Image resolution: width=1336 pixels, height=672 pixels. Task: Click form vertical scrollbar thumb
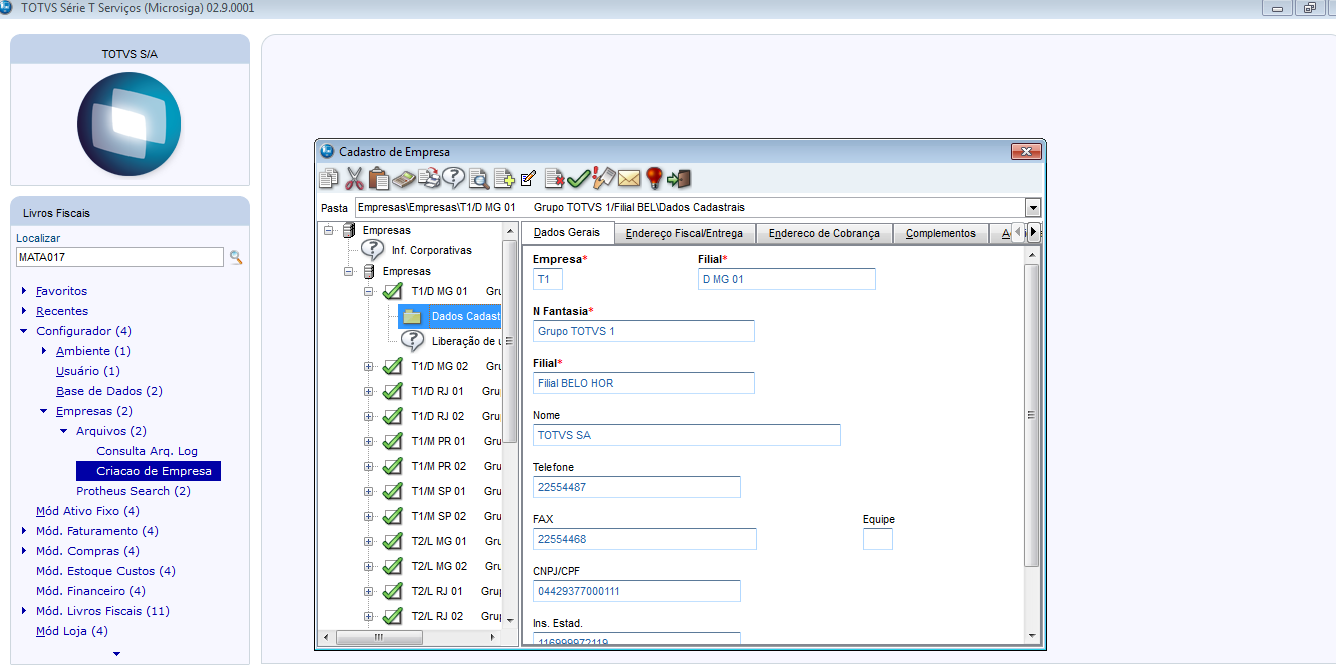[1031, 414]
